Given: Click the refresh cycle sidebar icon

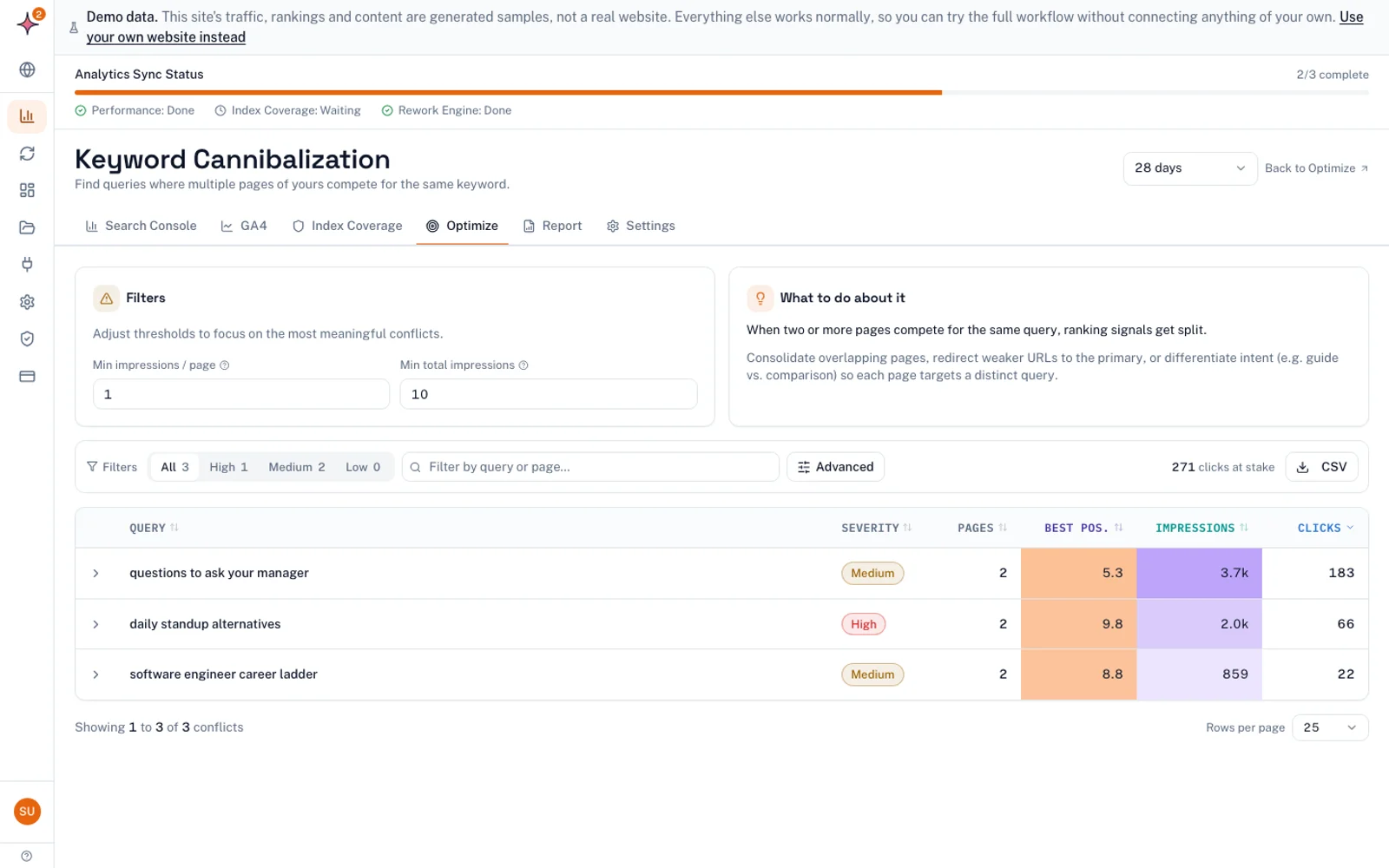Looking at the screenshot, I should tap(27, 154).
